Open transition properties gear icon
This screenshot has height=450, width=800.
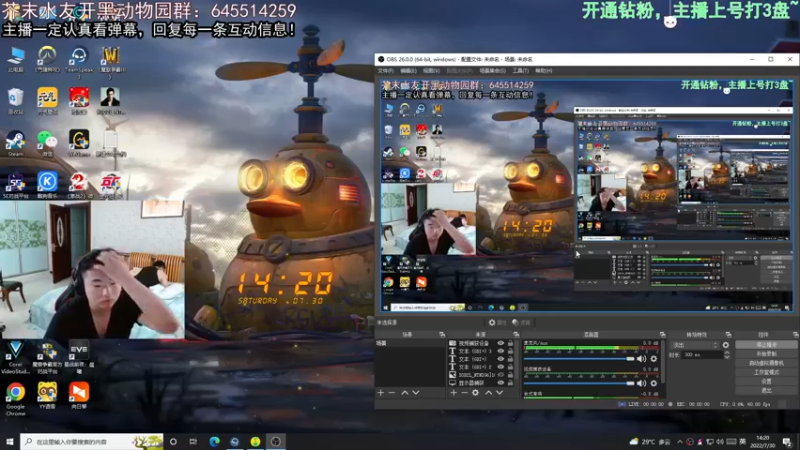[x=726, y=345]
